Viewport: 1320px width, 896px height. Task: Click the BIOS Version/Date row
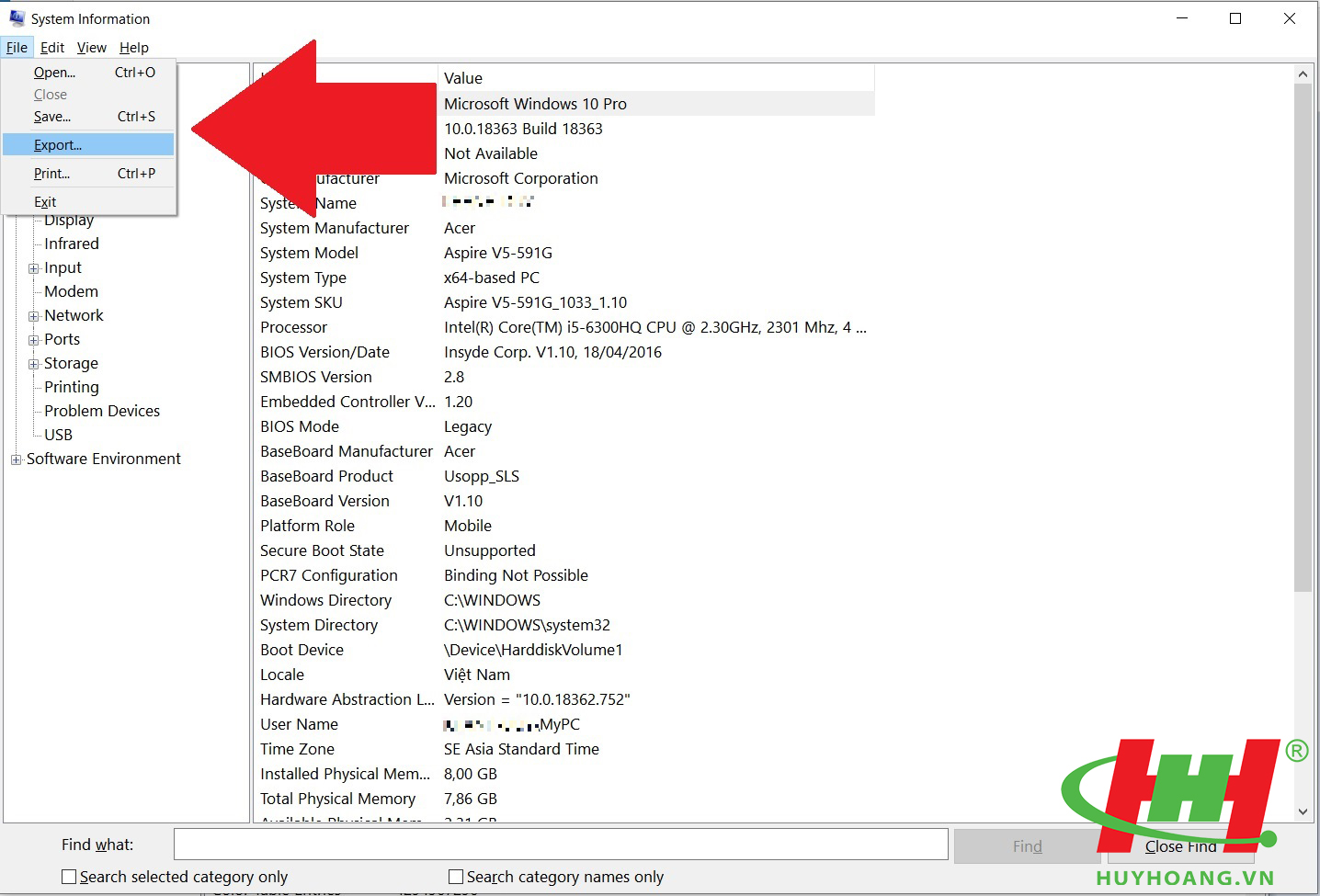coord(564,352)
